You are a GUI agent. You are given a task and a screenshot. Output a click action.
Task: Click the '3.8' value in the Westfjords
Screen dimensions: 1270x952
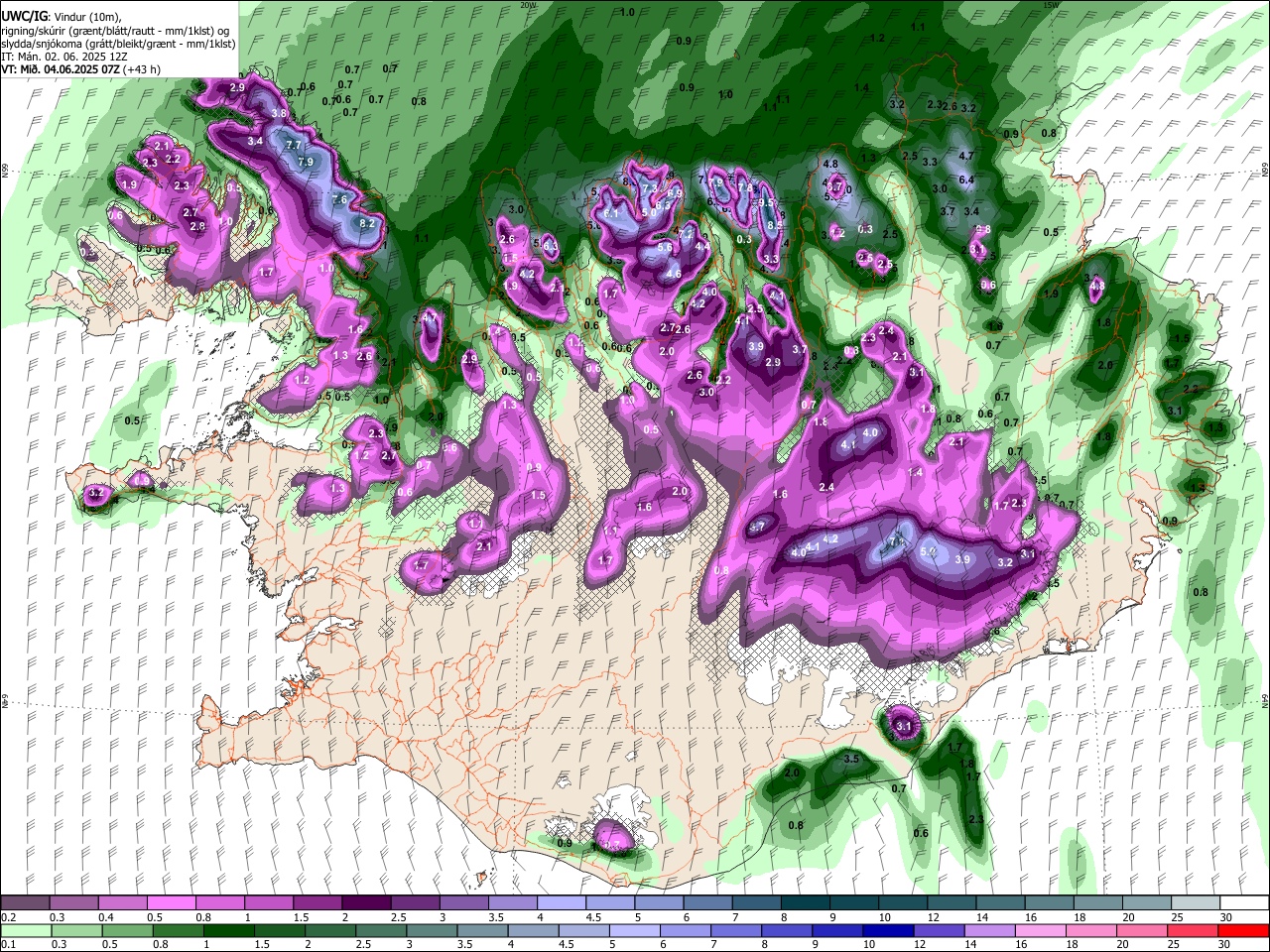(x=279, y=113)
